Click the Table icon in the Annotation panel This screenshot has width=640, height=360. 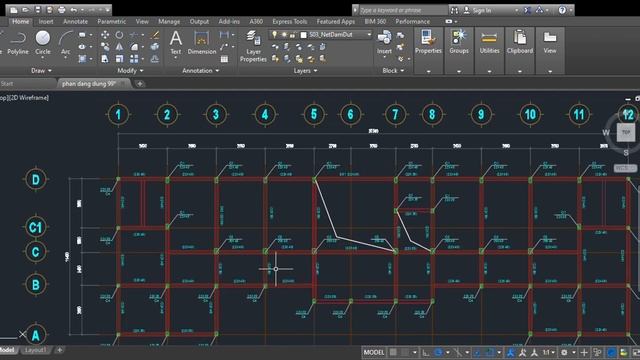(x=224, y=59)
